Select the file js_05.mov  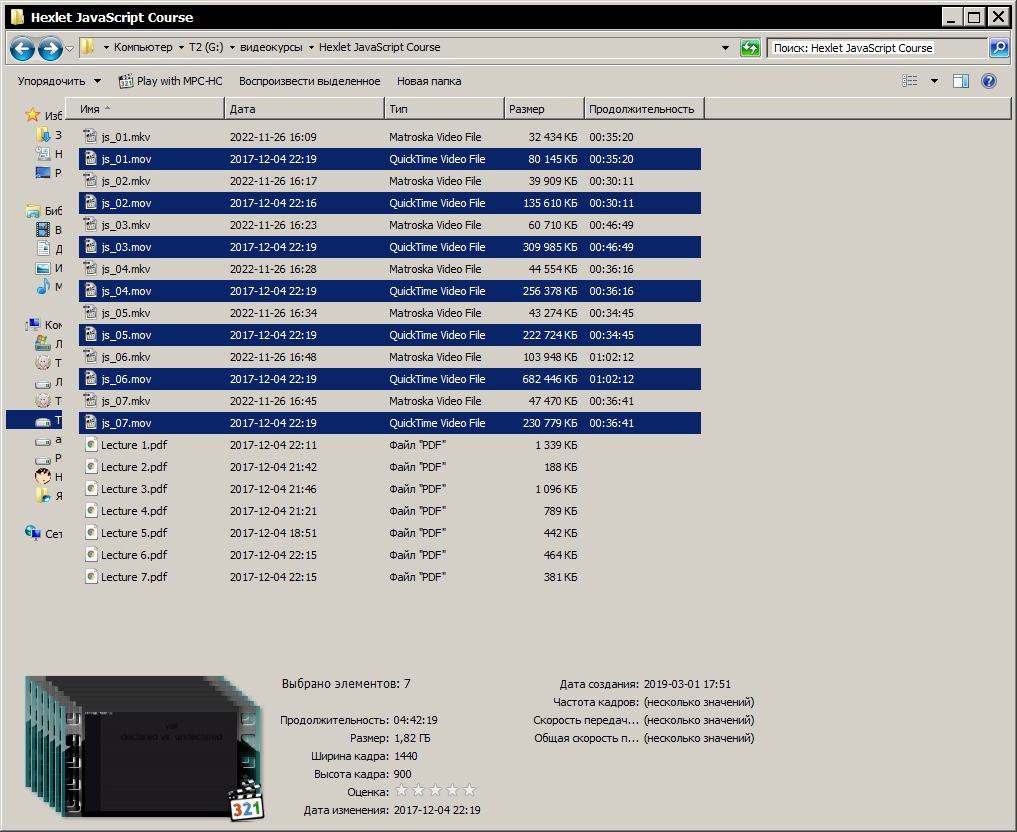click(x=389, y=335)
